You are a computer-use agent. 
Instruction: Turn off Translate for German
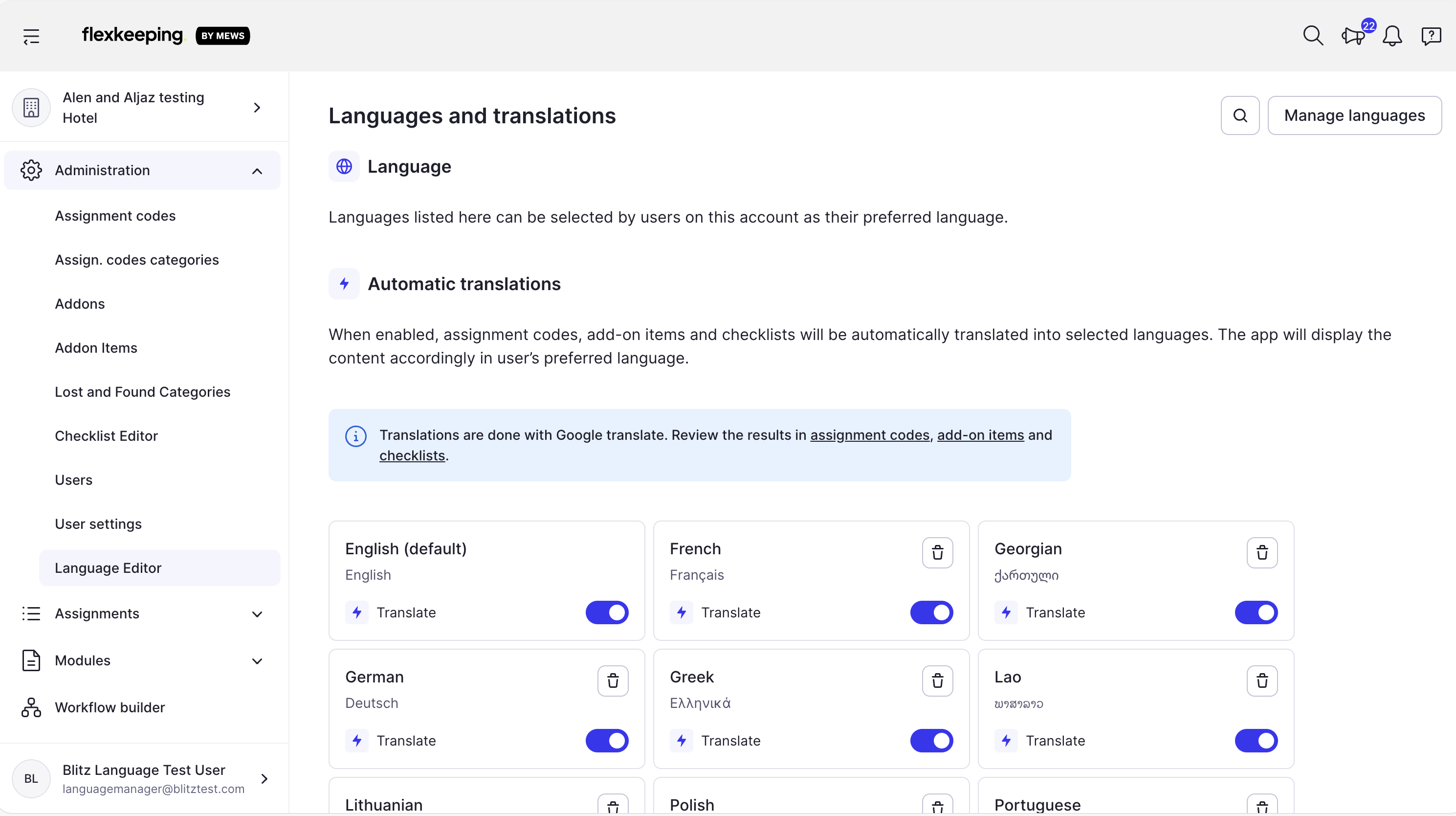[x=606, y=741]
